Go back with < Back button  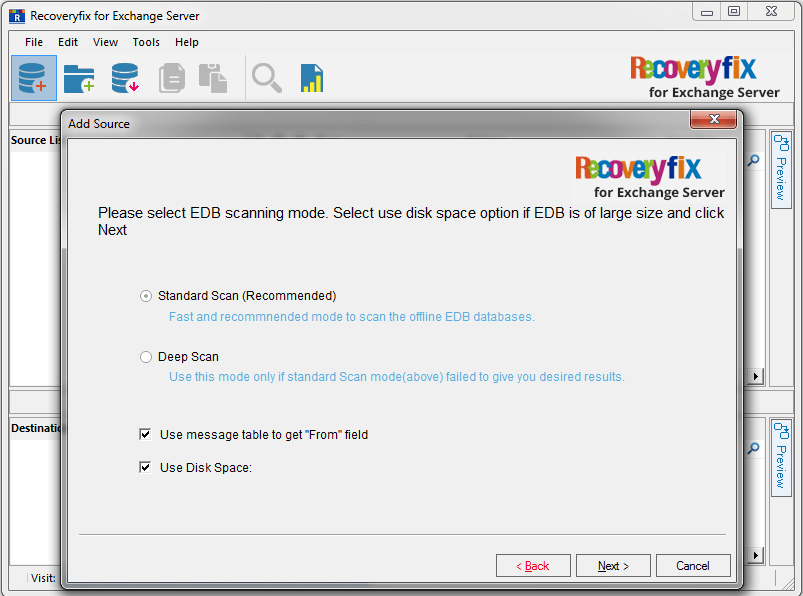533,566
